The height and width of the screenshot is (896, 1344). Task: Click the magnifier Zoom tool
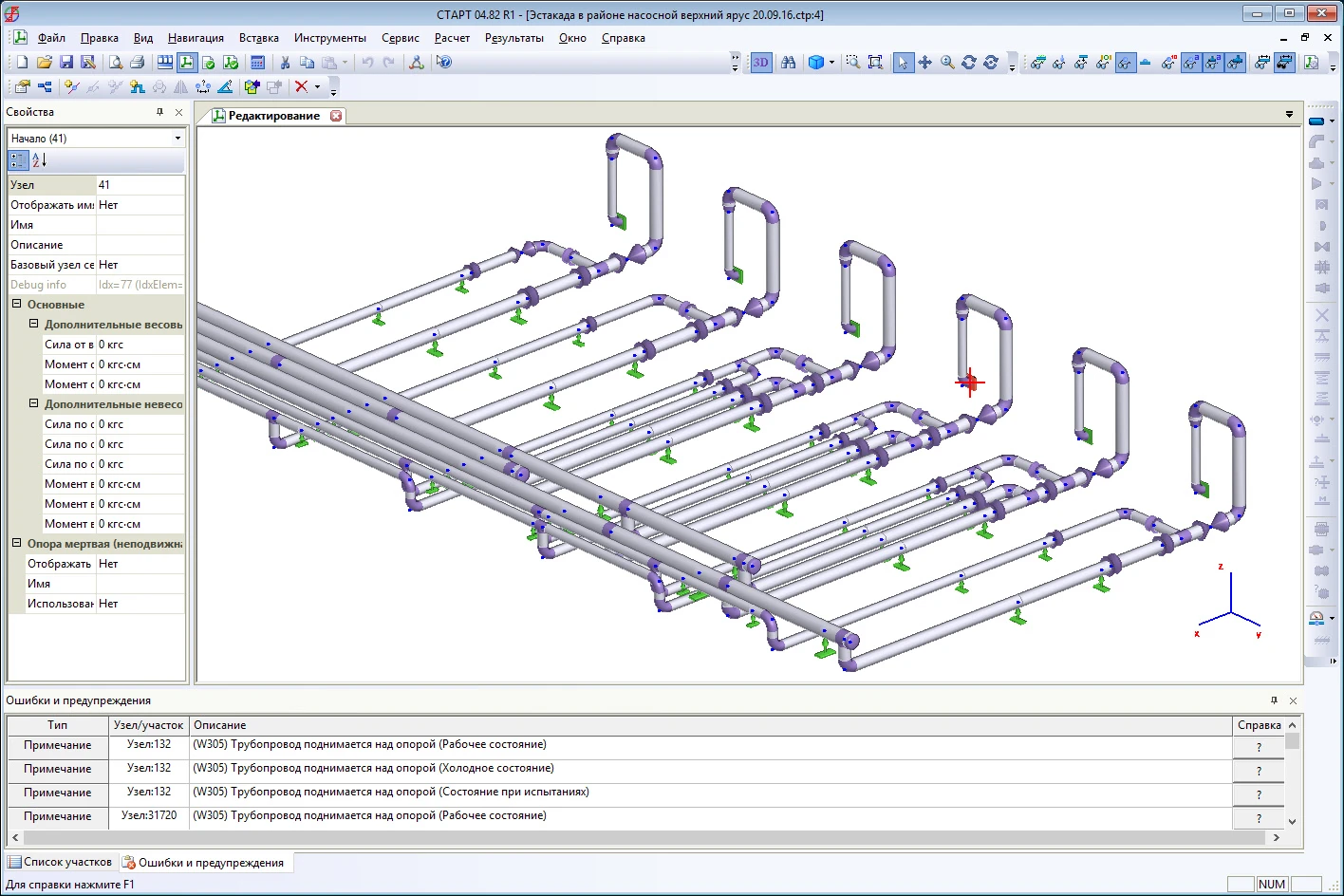tap(947, 63)
